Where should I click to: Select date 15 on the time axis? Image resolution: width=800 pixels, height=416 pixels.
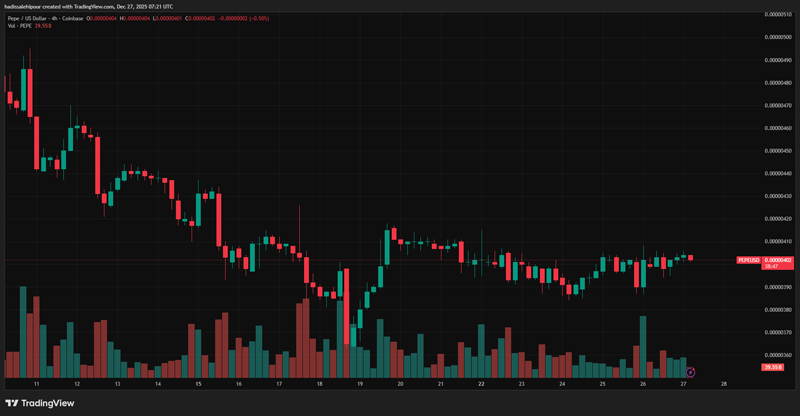(198, 383)
